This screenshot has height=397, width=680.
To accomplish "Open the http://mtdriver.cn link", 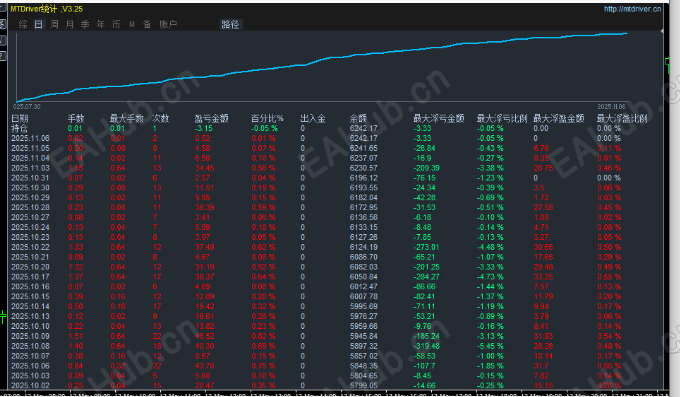I will click(x=632, y=9).
